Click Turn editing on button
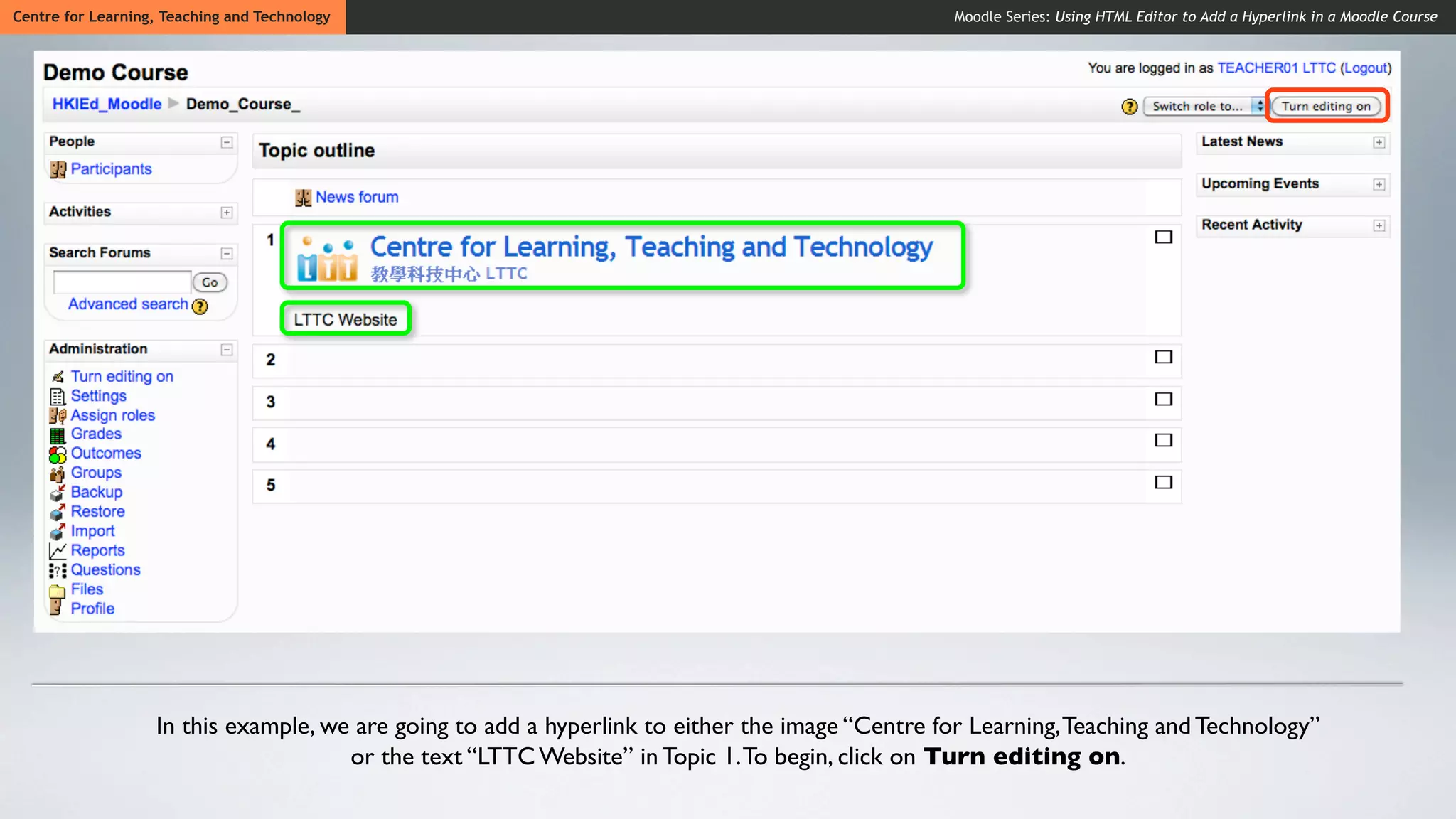The width and height of the screenshot is (1456, 819). 1326,107
